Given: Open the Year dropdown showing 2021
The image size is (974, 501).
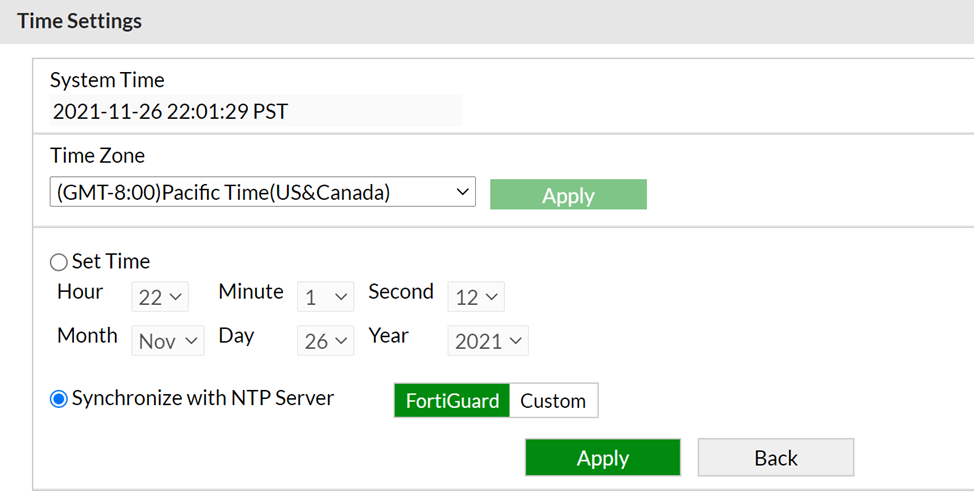Looking at the screenshot, I should (488, 341).
